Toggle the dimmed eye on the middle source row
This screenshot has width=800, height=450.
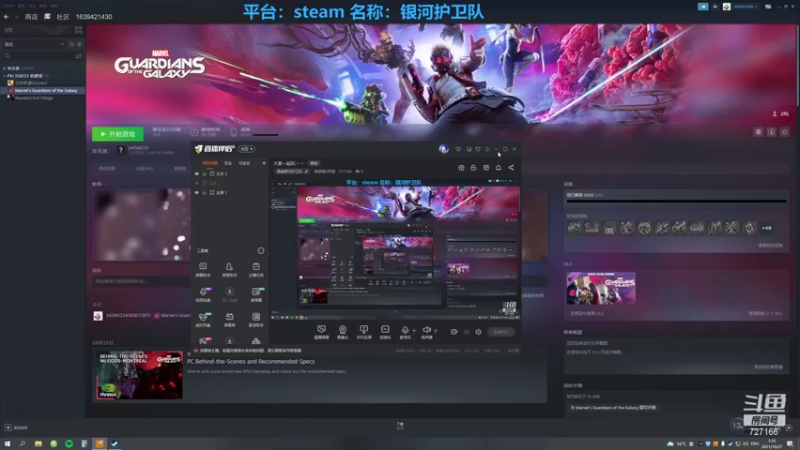coord(197,183)
